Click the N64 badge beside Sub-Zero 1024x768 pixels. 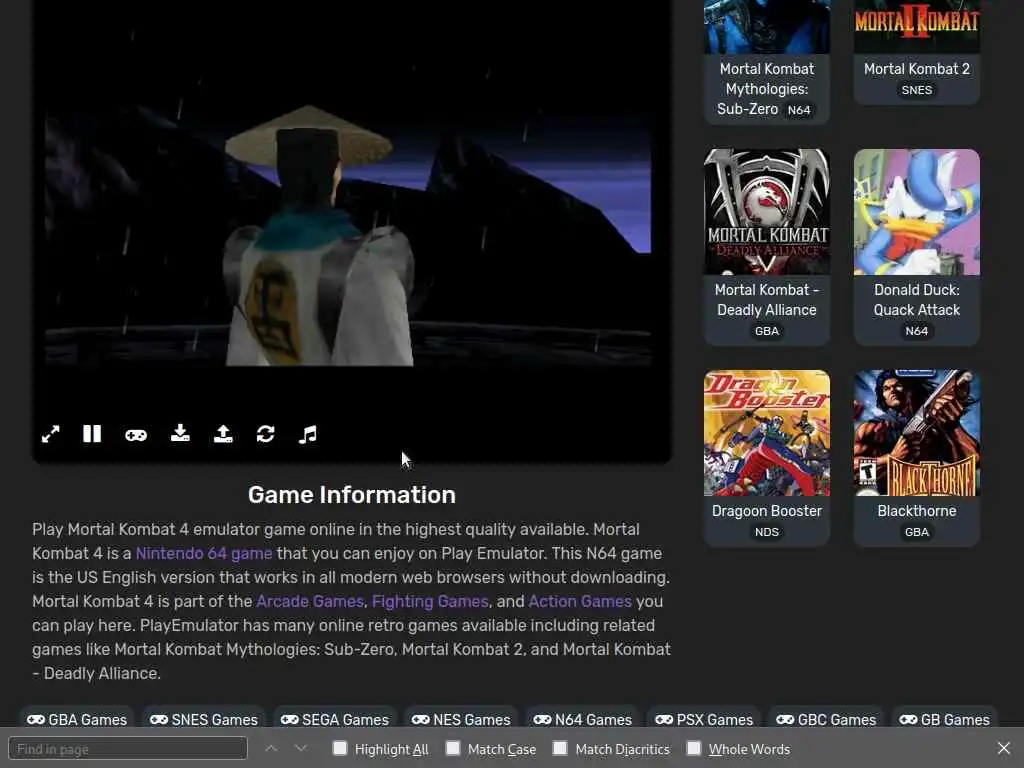[799, 110]
